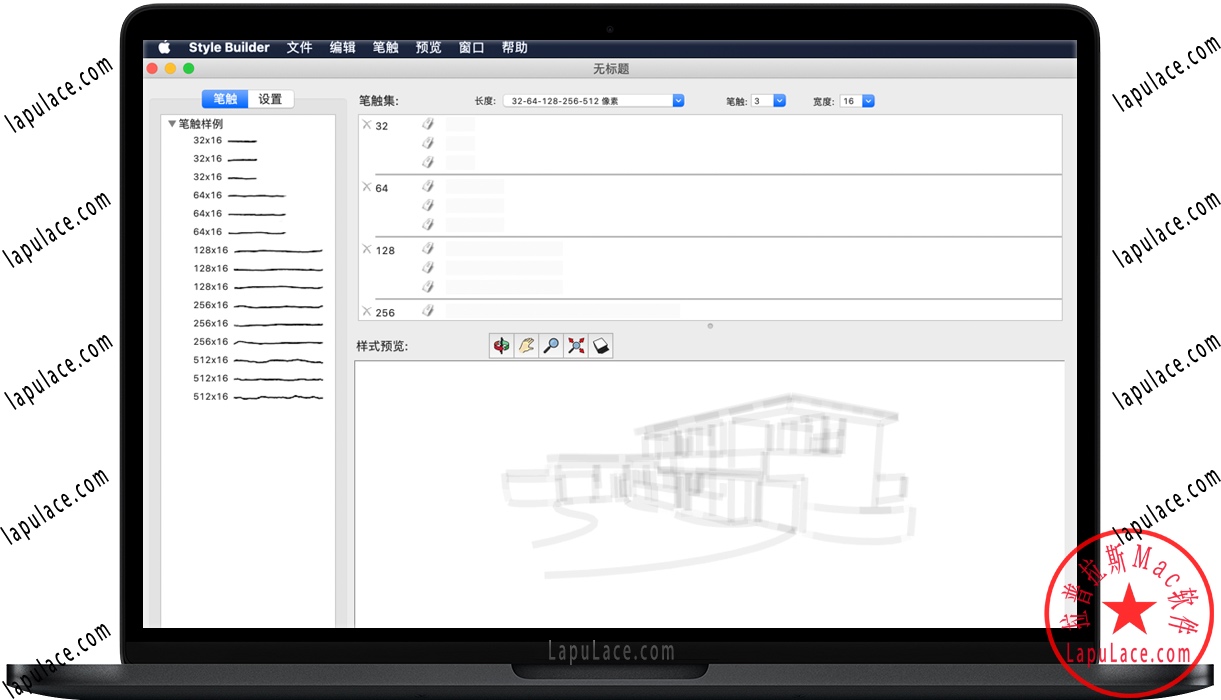Select the Orbit tool in preview toolbar
This screenshot has width=1221, height=700.
[501, 346]
